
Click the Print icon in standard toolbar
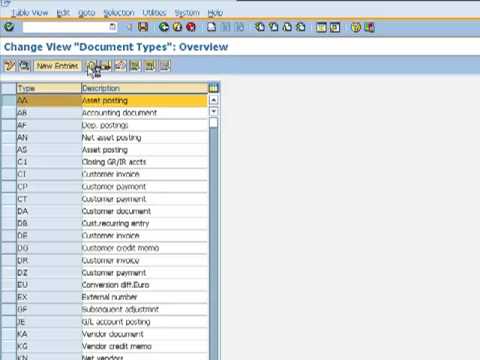click(212, 27)
